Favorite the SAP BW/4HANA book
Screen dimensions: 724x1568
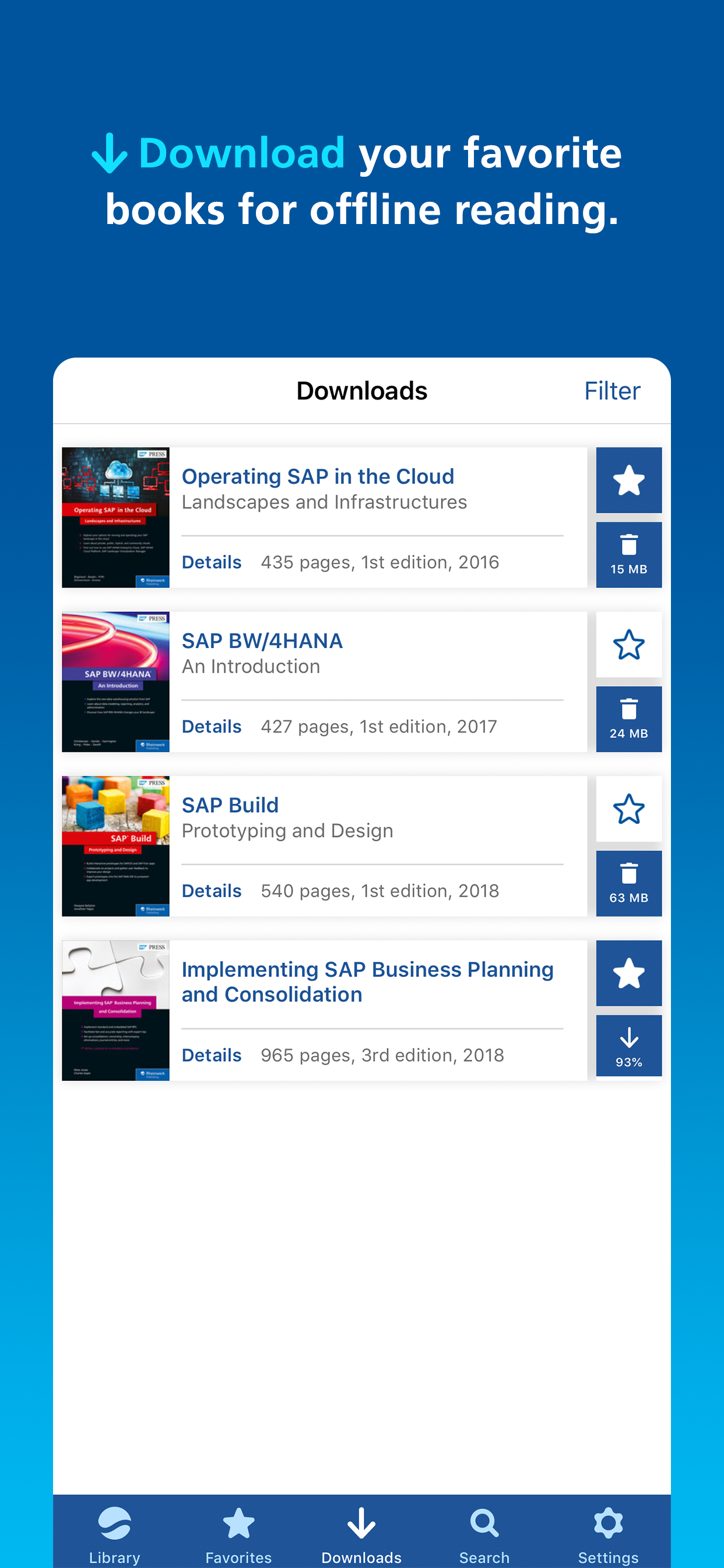(628, 645)
